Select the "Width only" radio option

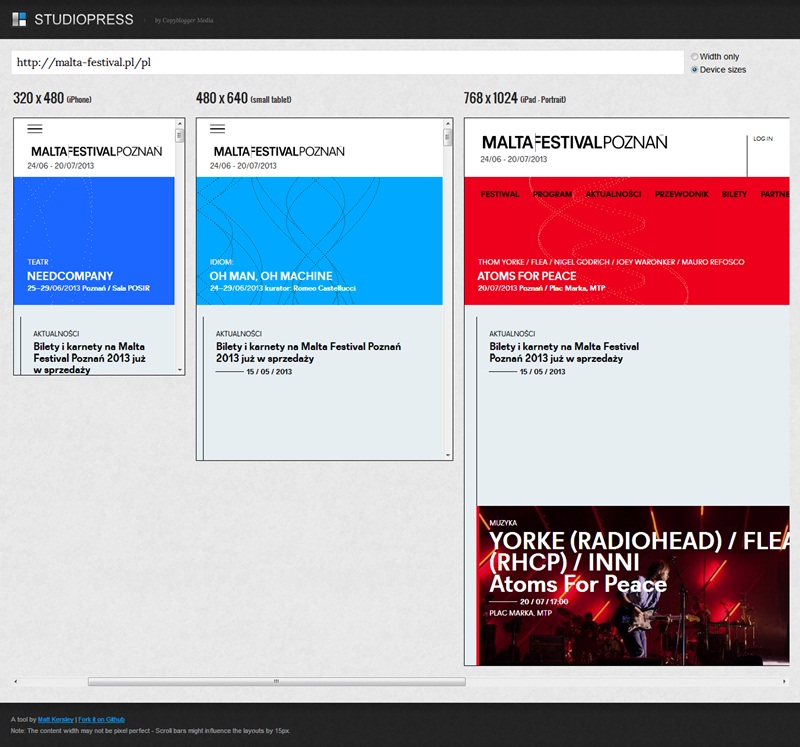click(x=695, y=57)
